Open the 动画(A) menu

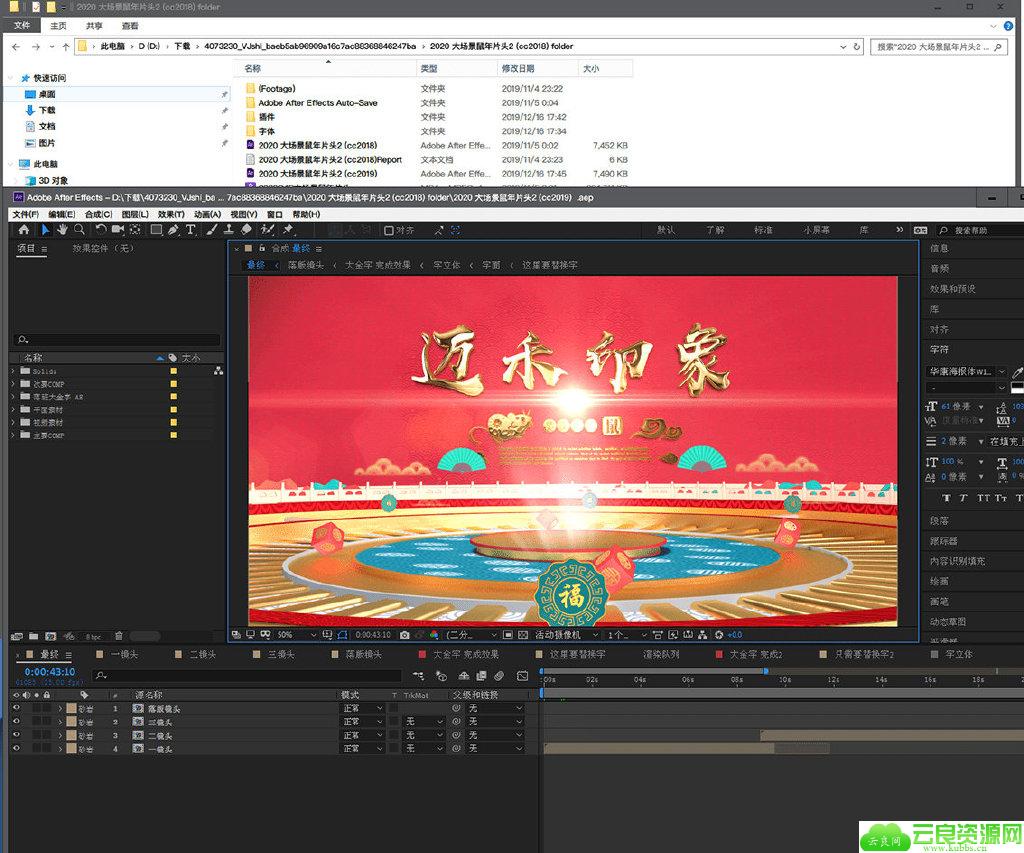click(207, 214)
